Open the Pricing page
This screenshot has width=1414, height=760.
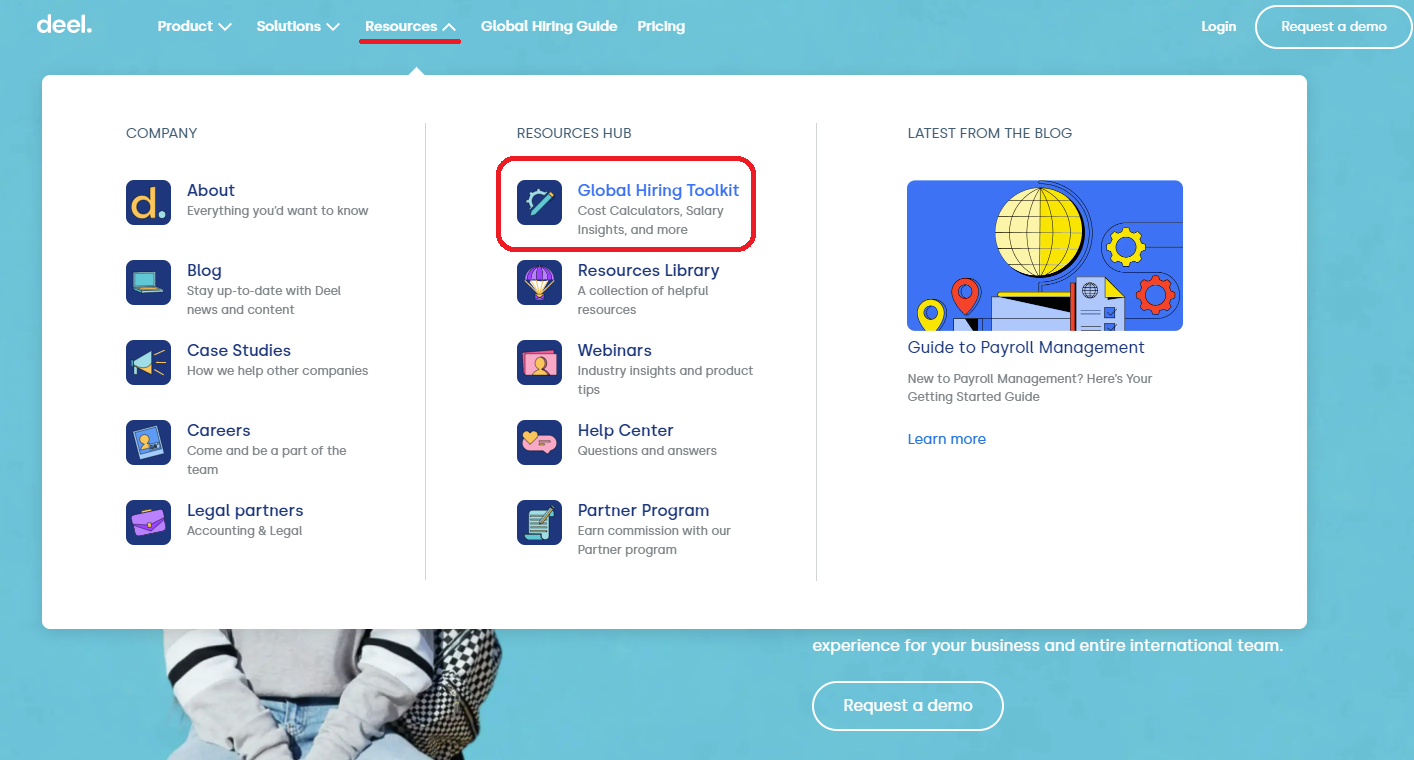(x=661, y=26)
